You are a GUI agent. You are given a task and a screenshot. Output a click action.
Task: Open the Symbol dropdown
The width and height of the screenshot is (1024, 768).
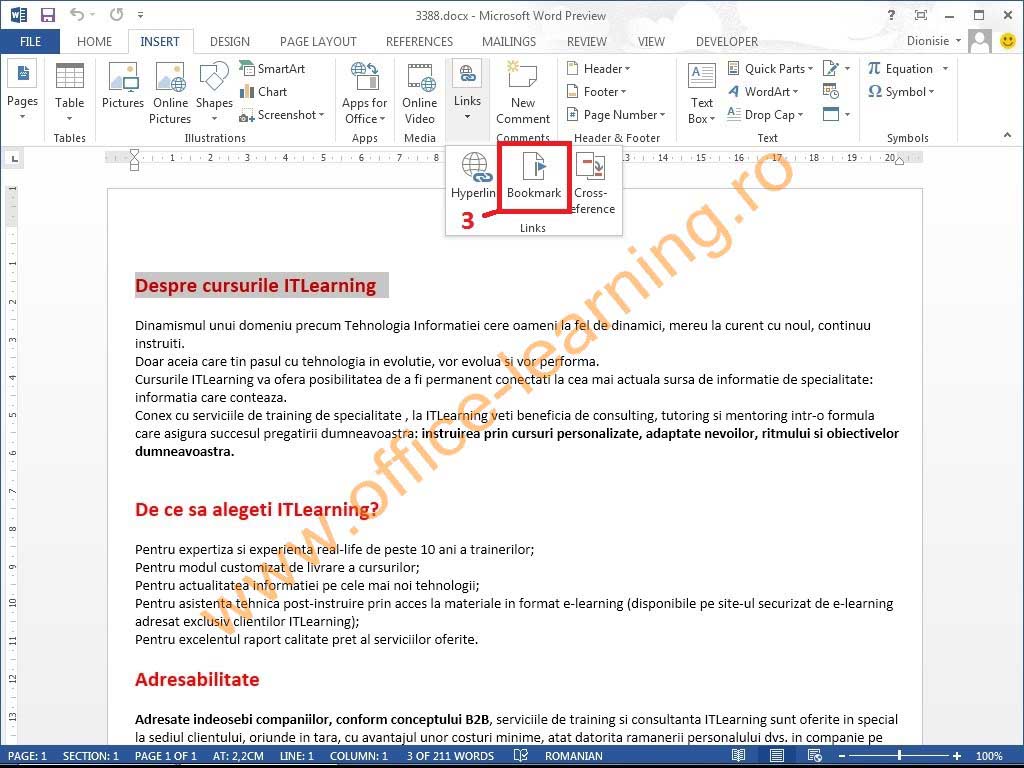[901, 91]
